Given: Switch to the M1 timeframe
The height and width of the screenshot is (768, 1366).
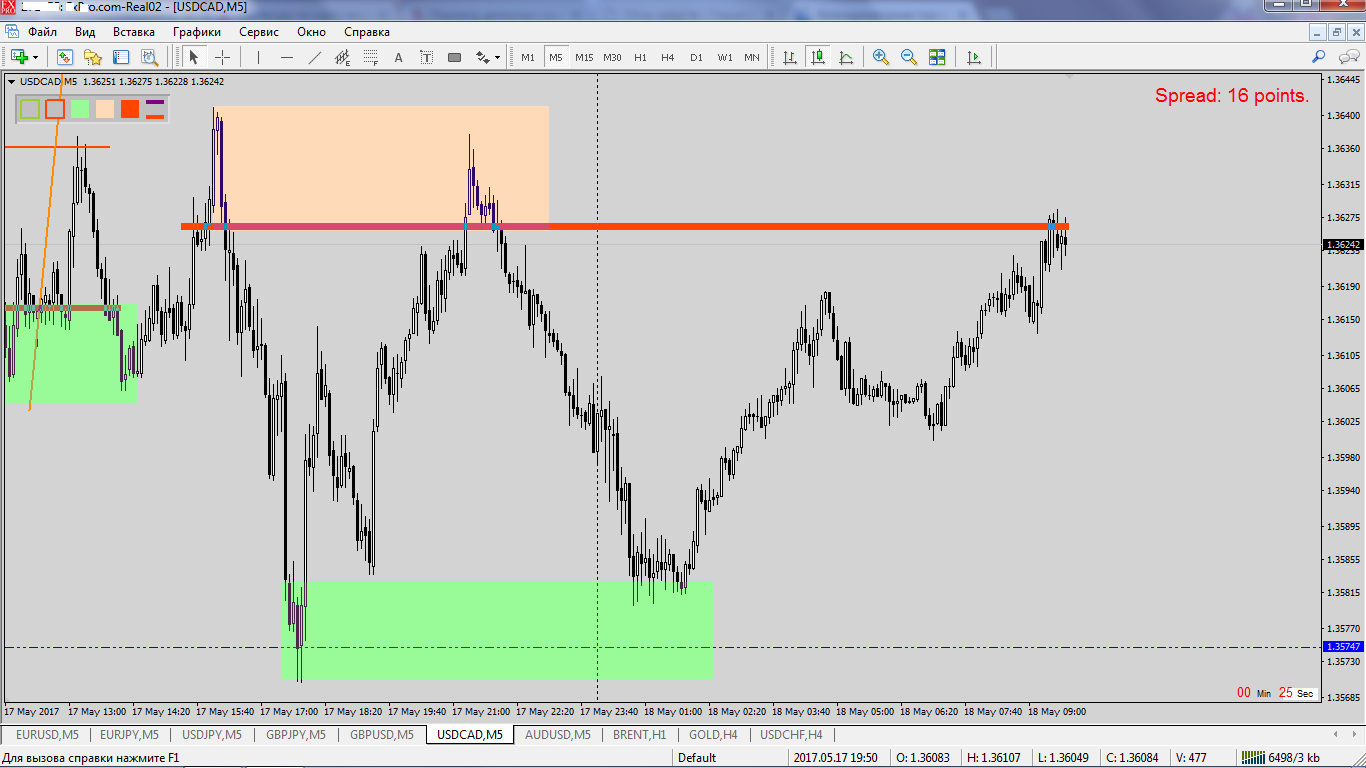Looking at the screenshot, I should click(x=528, y=57).
